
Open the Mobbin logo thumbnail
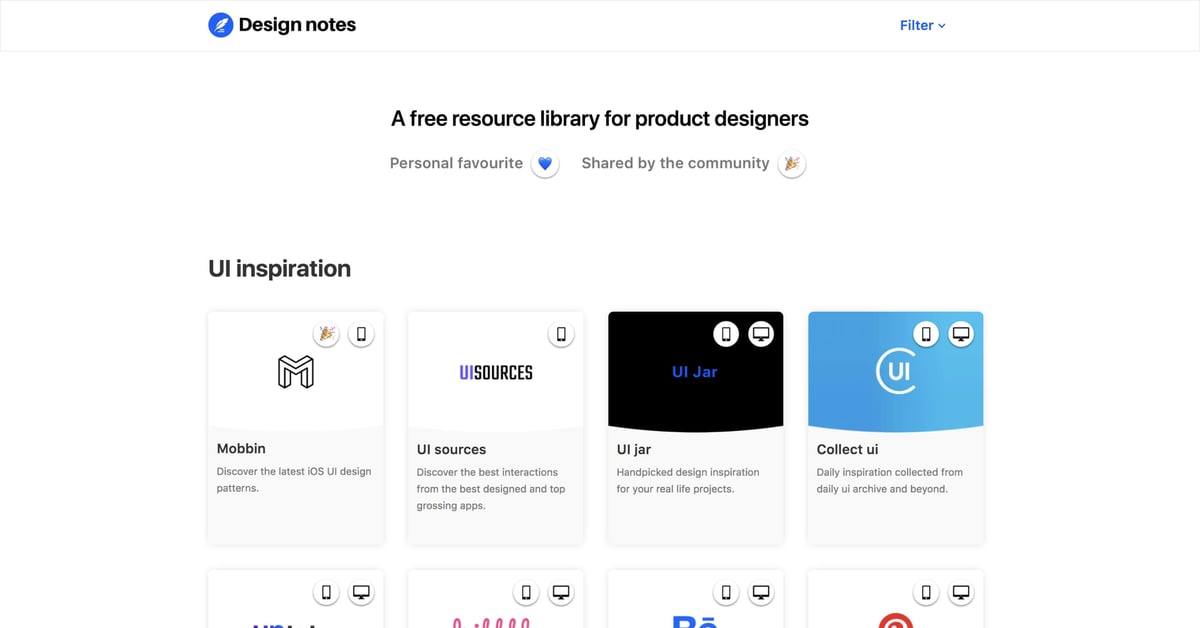[296, 372]
